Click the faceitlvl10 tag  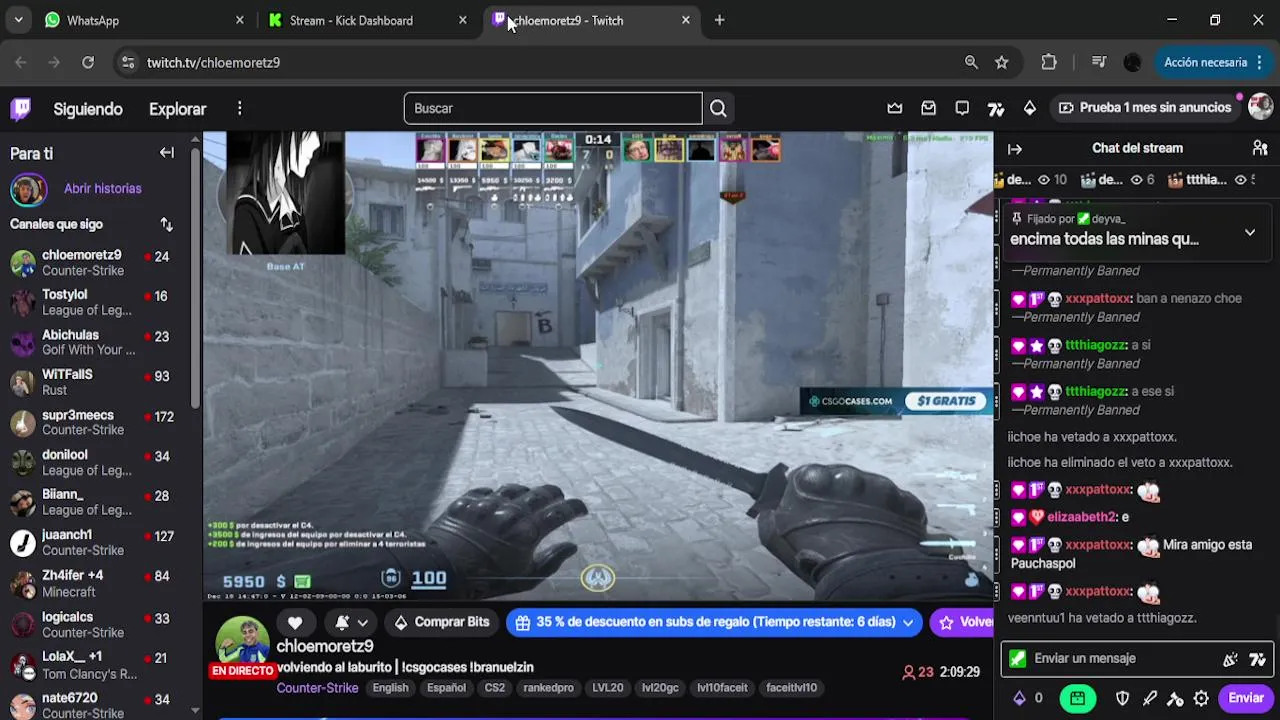pos(791,688)
